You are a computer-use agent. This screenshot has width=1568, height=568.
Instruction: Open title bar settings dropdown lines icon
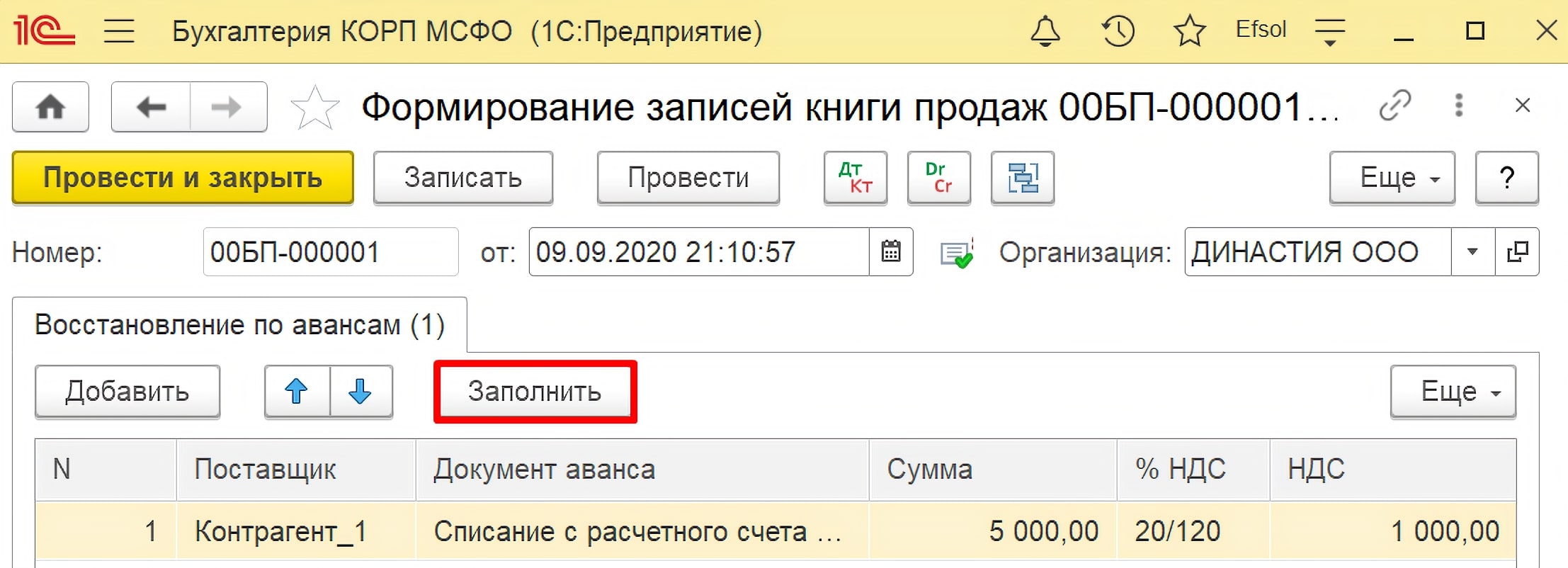click(x=1330, y=33)
